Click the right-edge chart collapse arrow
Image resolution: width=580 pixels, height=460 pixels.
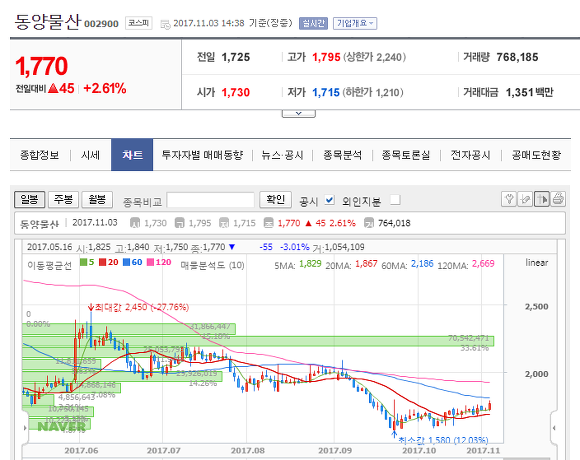tap(554, 428)
